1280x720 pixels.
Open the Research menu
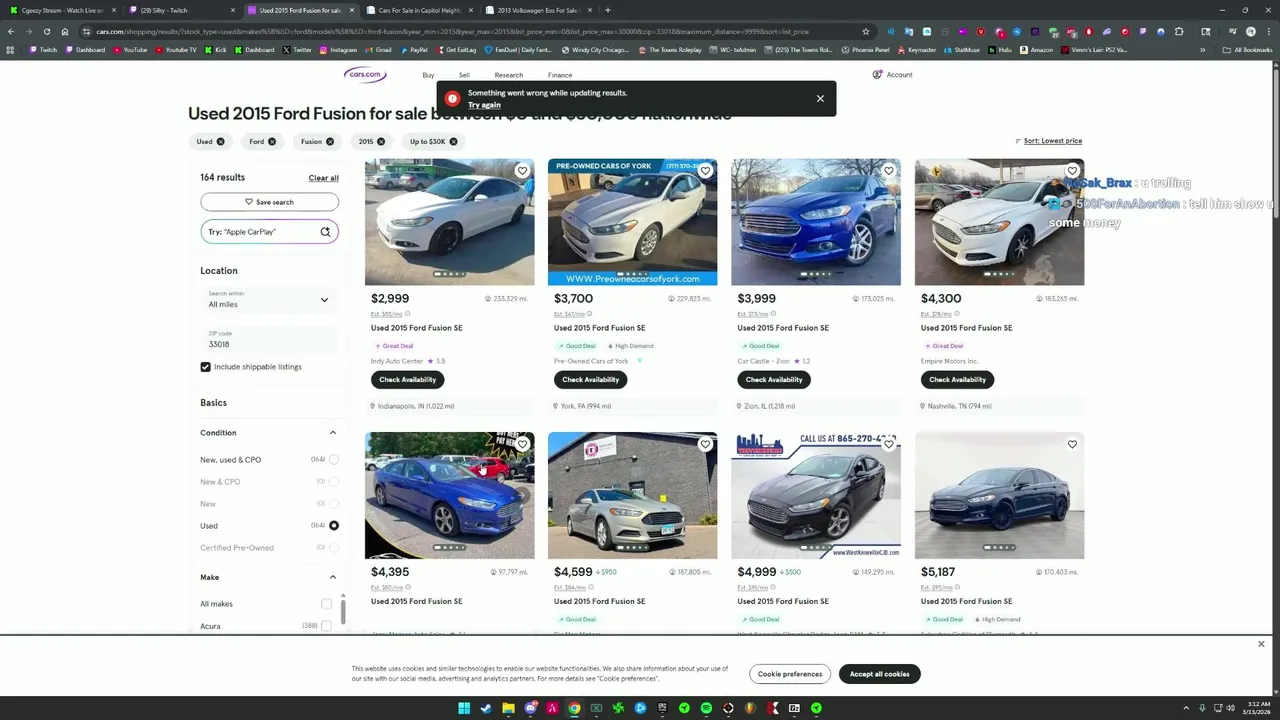[508, 75]
